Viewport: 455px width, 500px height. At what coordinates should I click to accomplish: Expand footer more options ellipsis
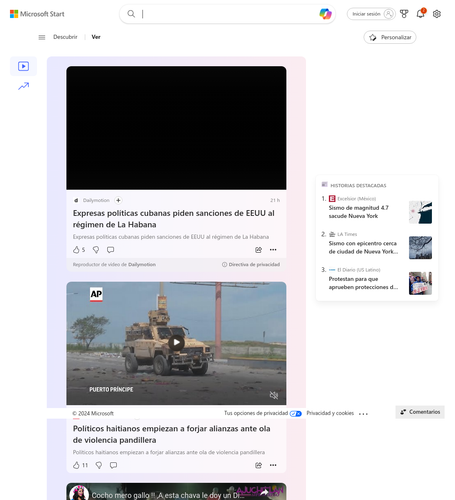pos(363,414)
